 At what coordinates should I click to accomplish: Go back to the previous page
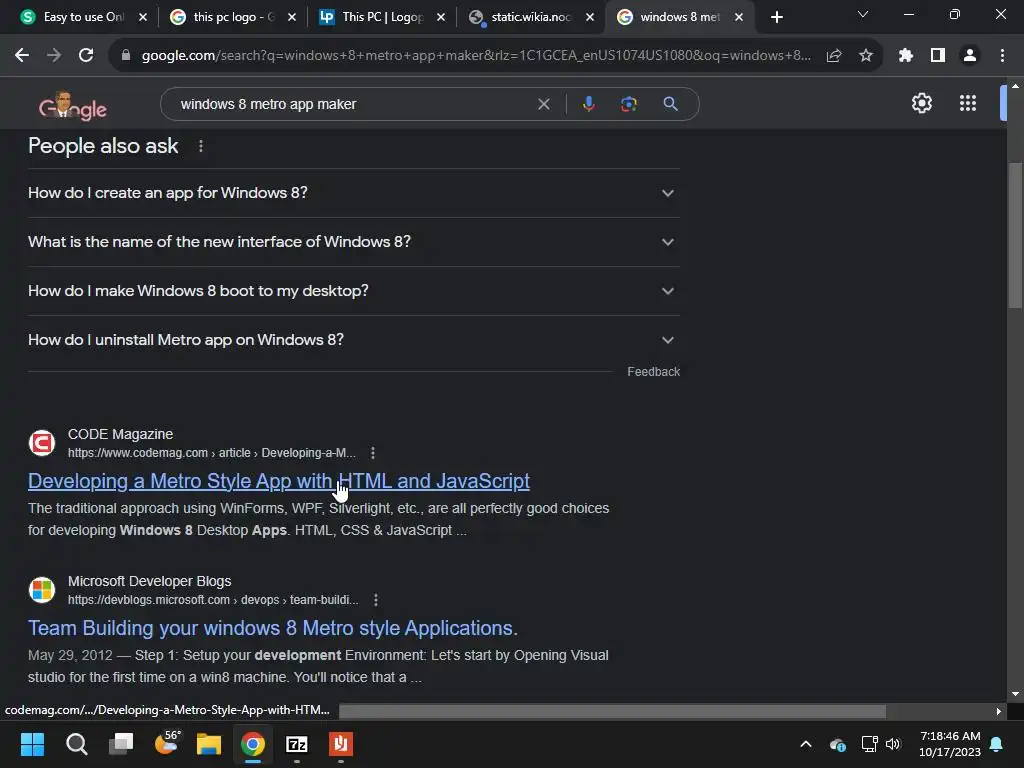[x=22, y=56]
